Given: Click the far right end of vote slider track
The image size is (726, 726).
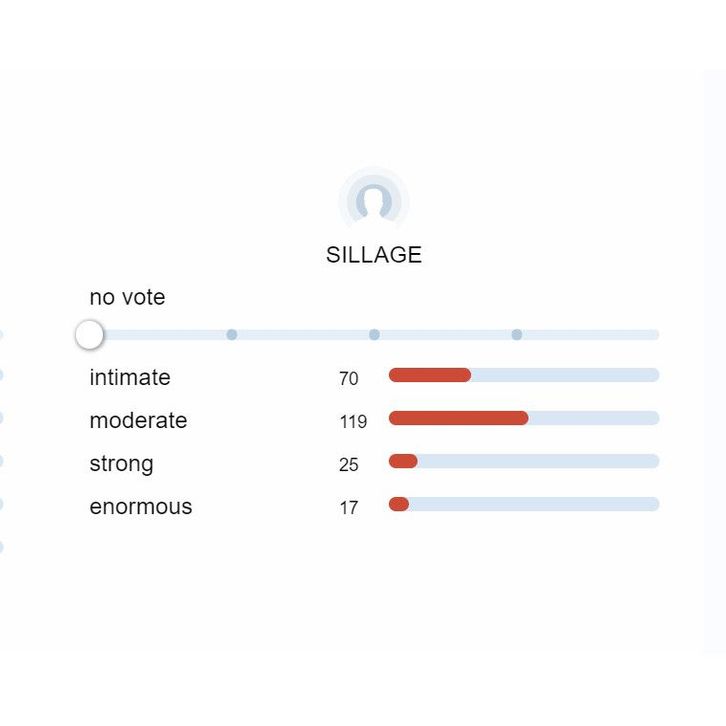Looking at the screenshot, I should [654, 335].
